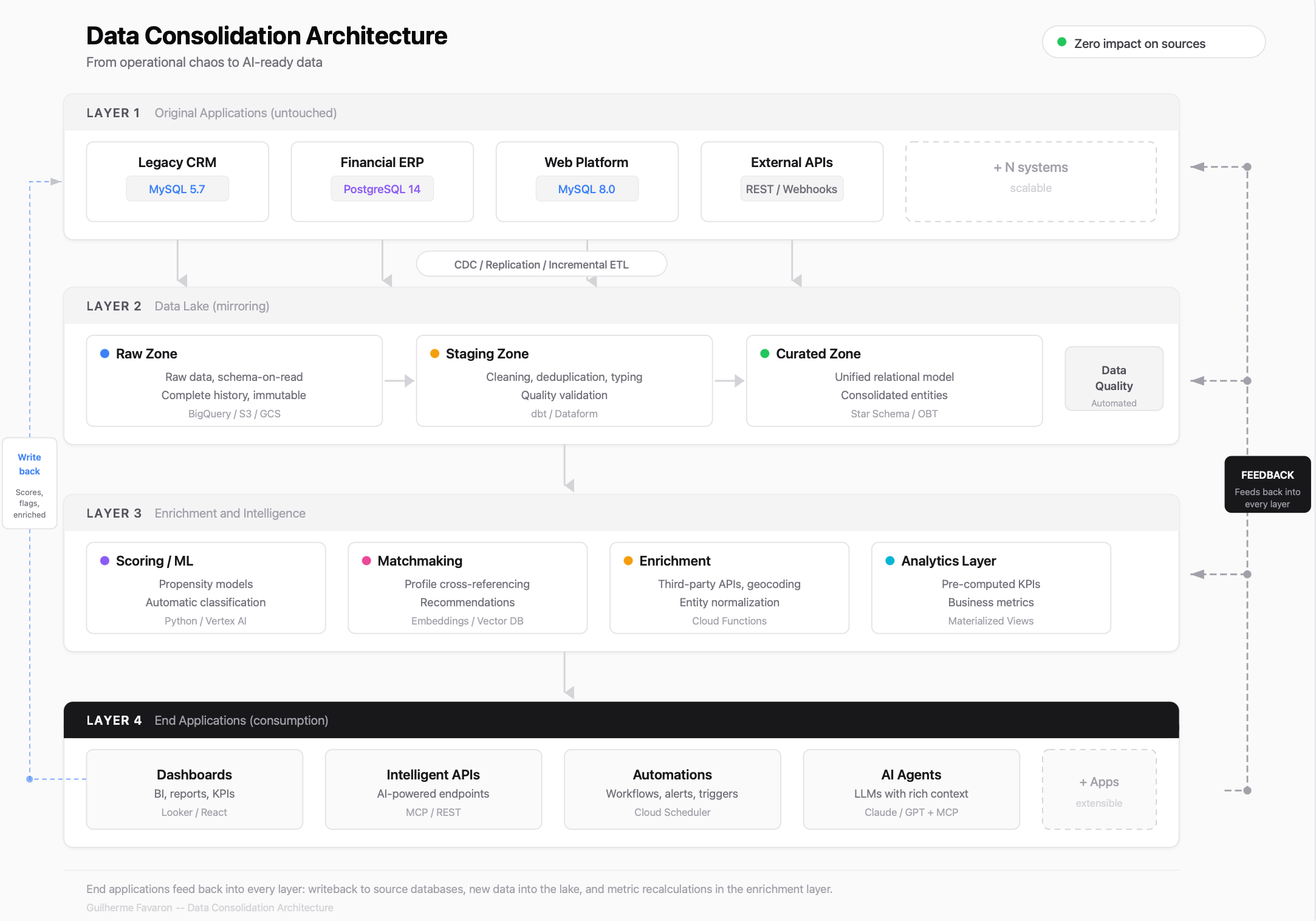Click the LAYER 4 header label
This screenshot has height=921, width=1316.
click(x=114, y=721)
